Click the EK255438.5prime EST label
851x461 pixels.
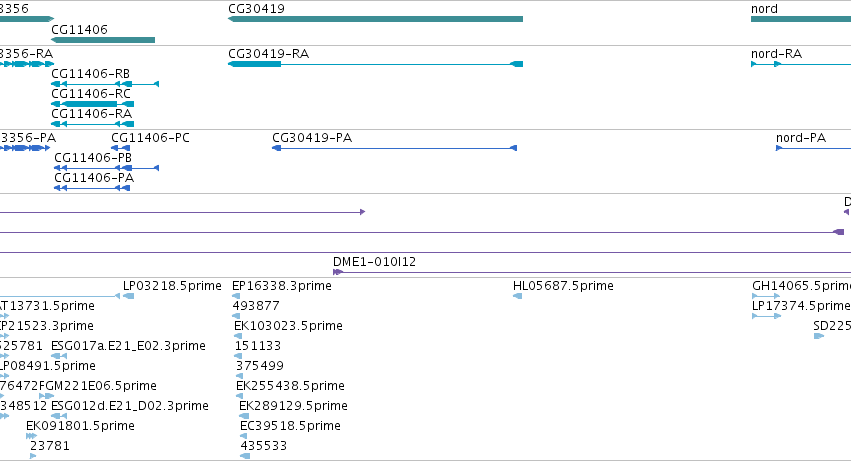point(290,386)
